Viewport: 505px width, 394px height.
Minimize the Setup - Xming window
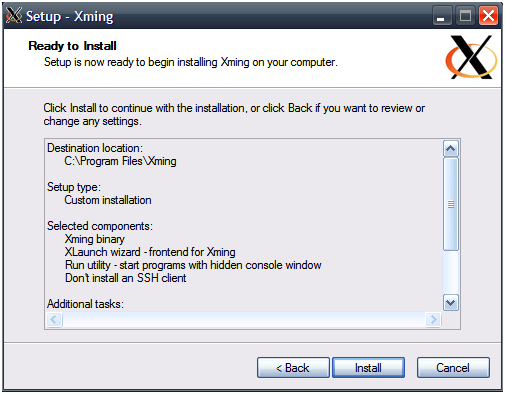(441, 16)
